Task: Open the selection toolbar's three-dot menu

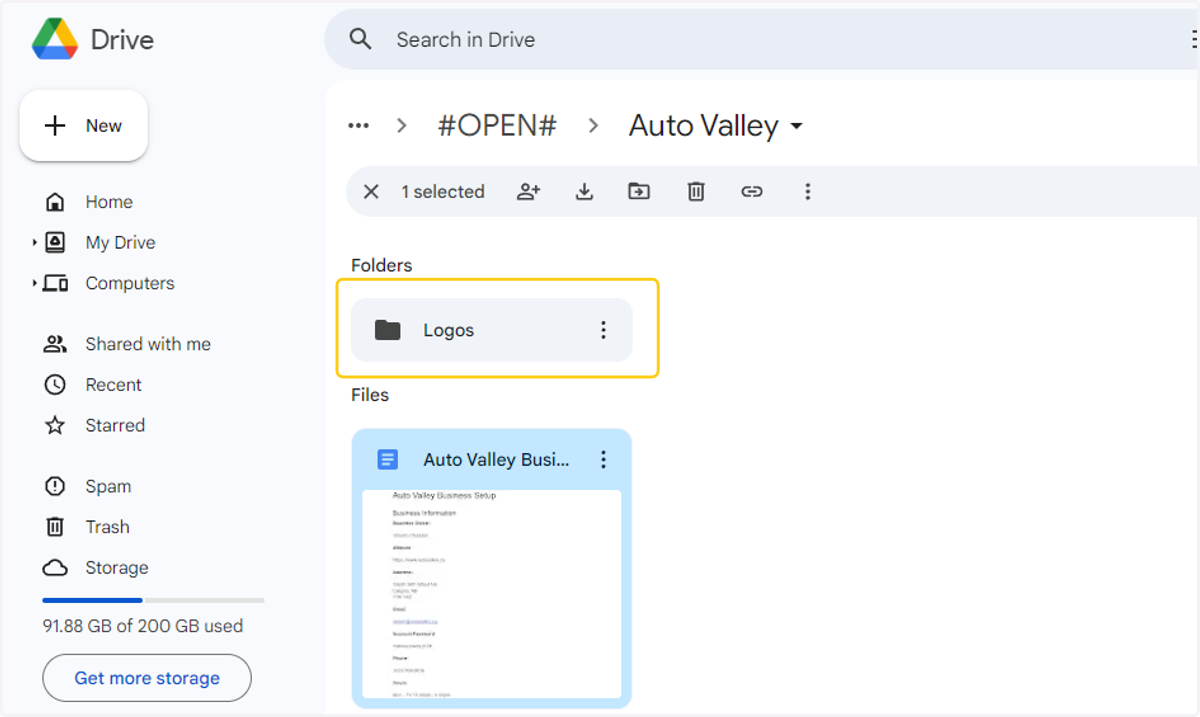Action: [x=808, y=192]
